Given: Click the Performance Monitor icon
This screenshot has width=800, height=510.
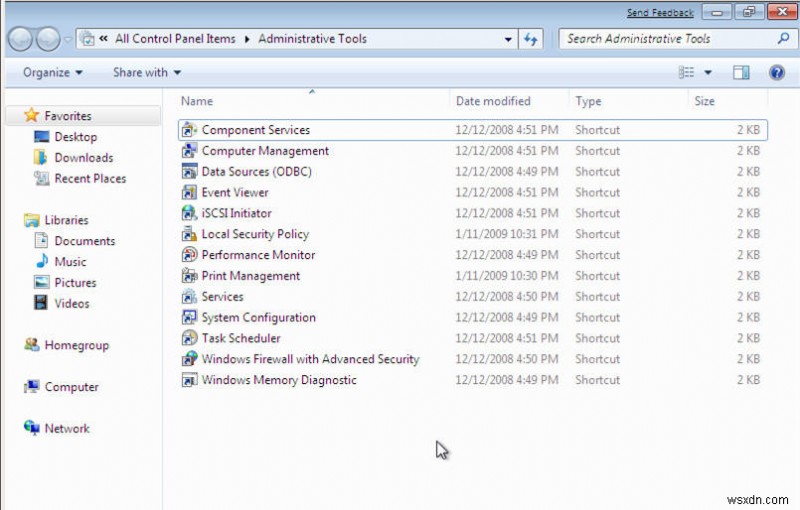Looking at the screenshot, I should coord(189,255).
